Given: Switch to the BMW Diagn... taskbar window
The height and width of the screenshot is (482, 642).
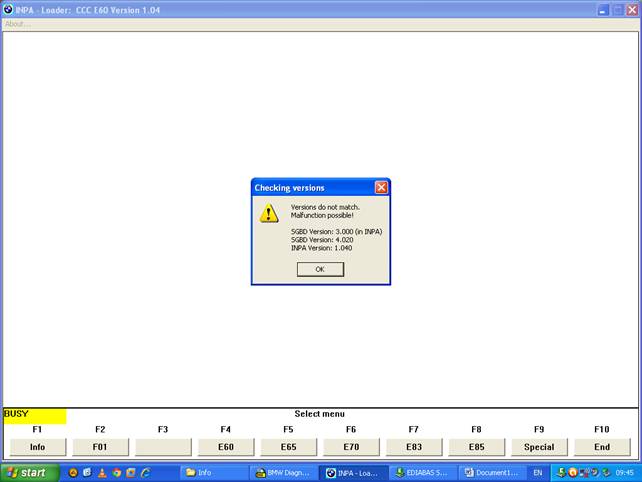Looking at the screenshot, I should (x=284, y=472).
